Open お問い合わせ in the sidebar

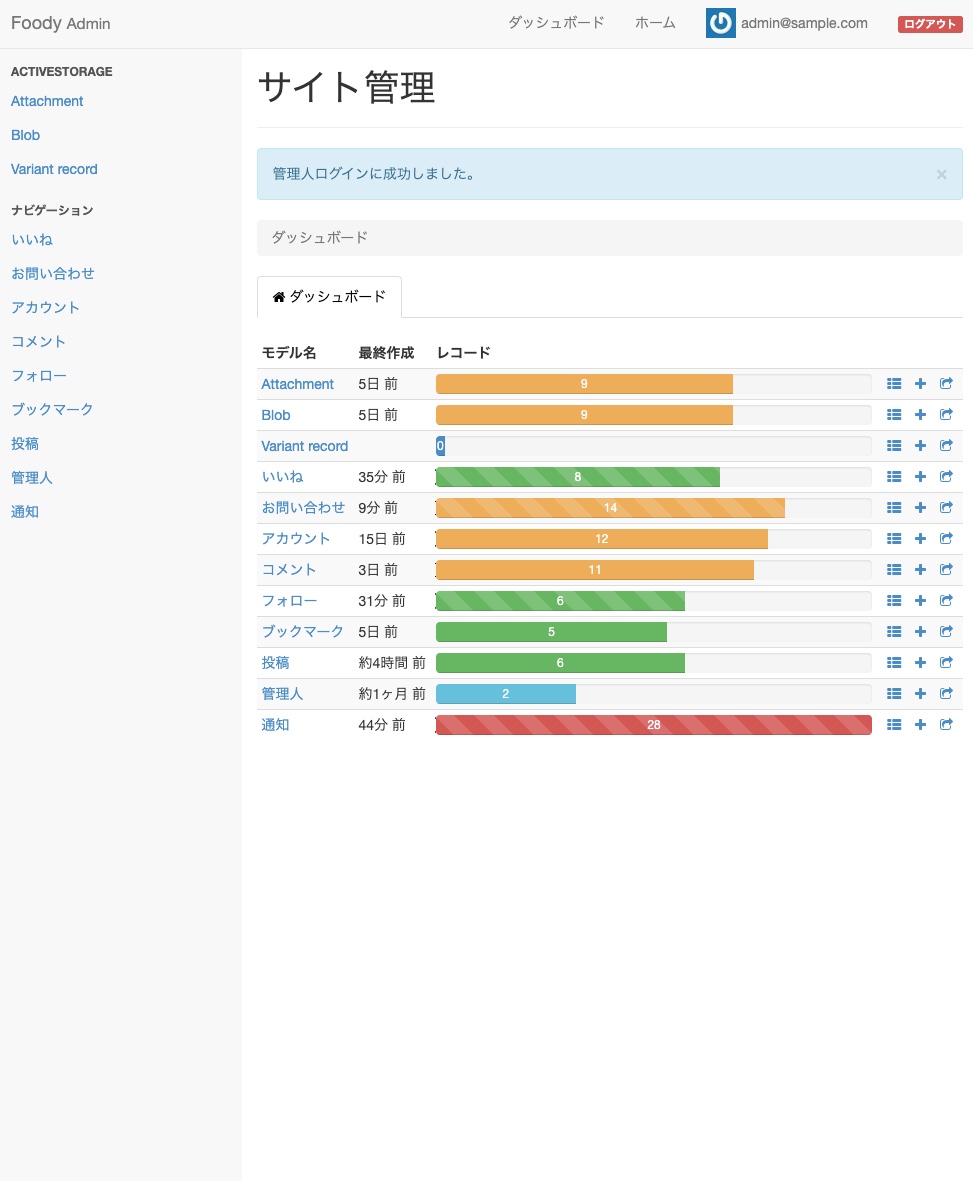(53, 273)
